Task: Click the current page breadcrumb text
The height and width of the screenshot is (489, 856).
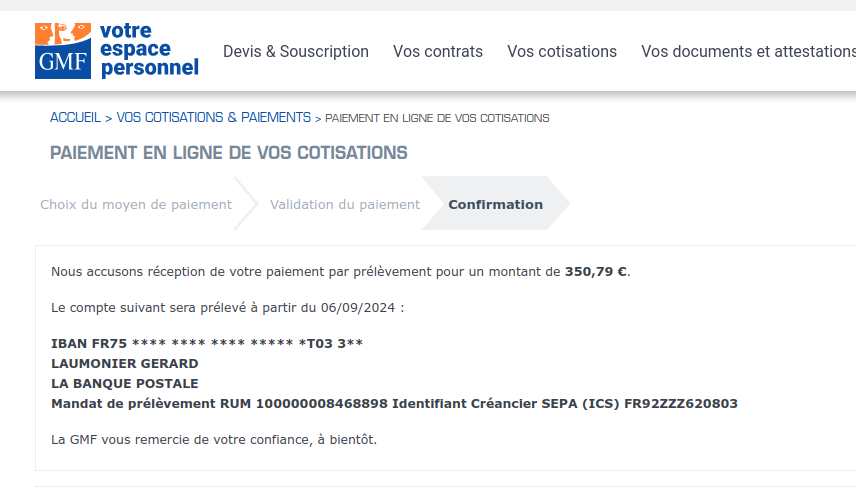Action: (437, 118)
